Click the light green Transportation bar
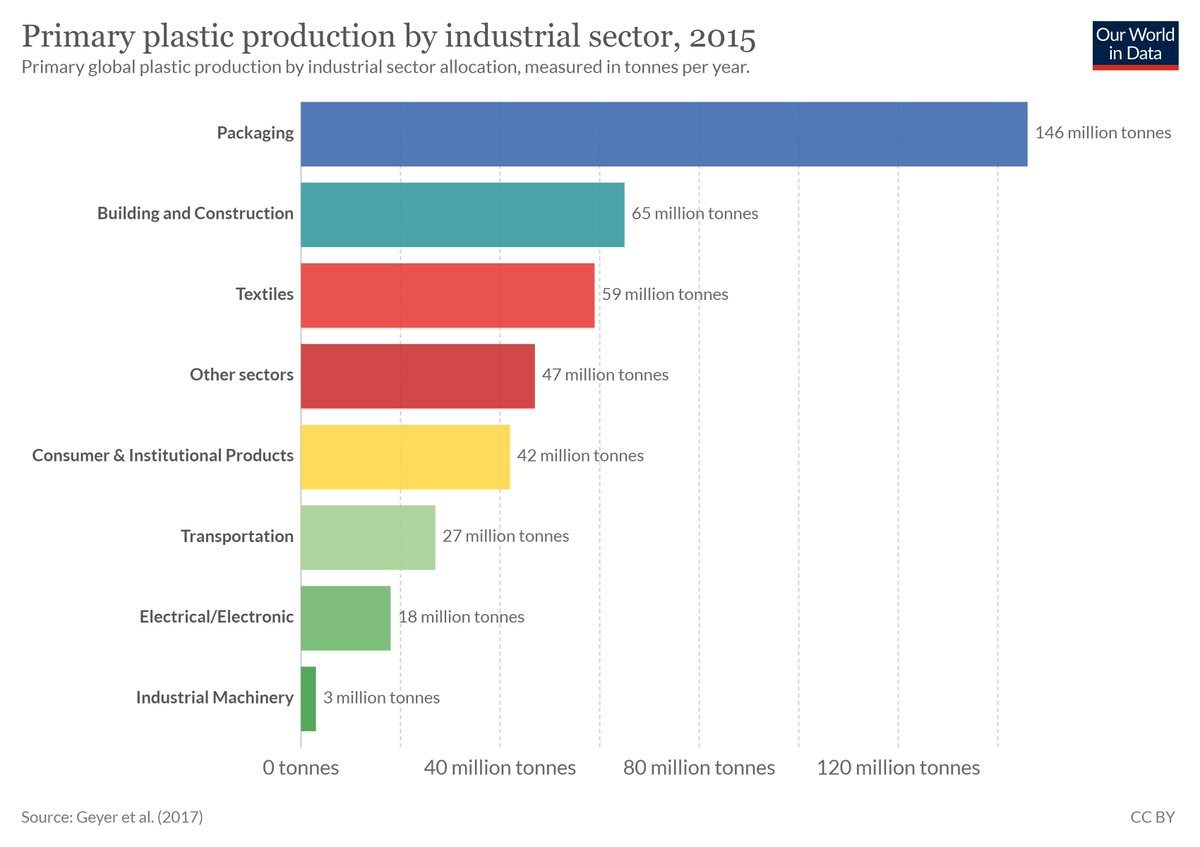 point(368,537)
